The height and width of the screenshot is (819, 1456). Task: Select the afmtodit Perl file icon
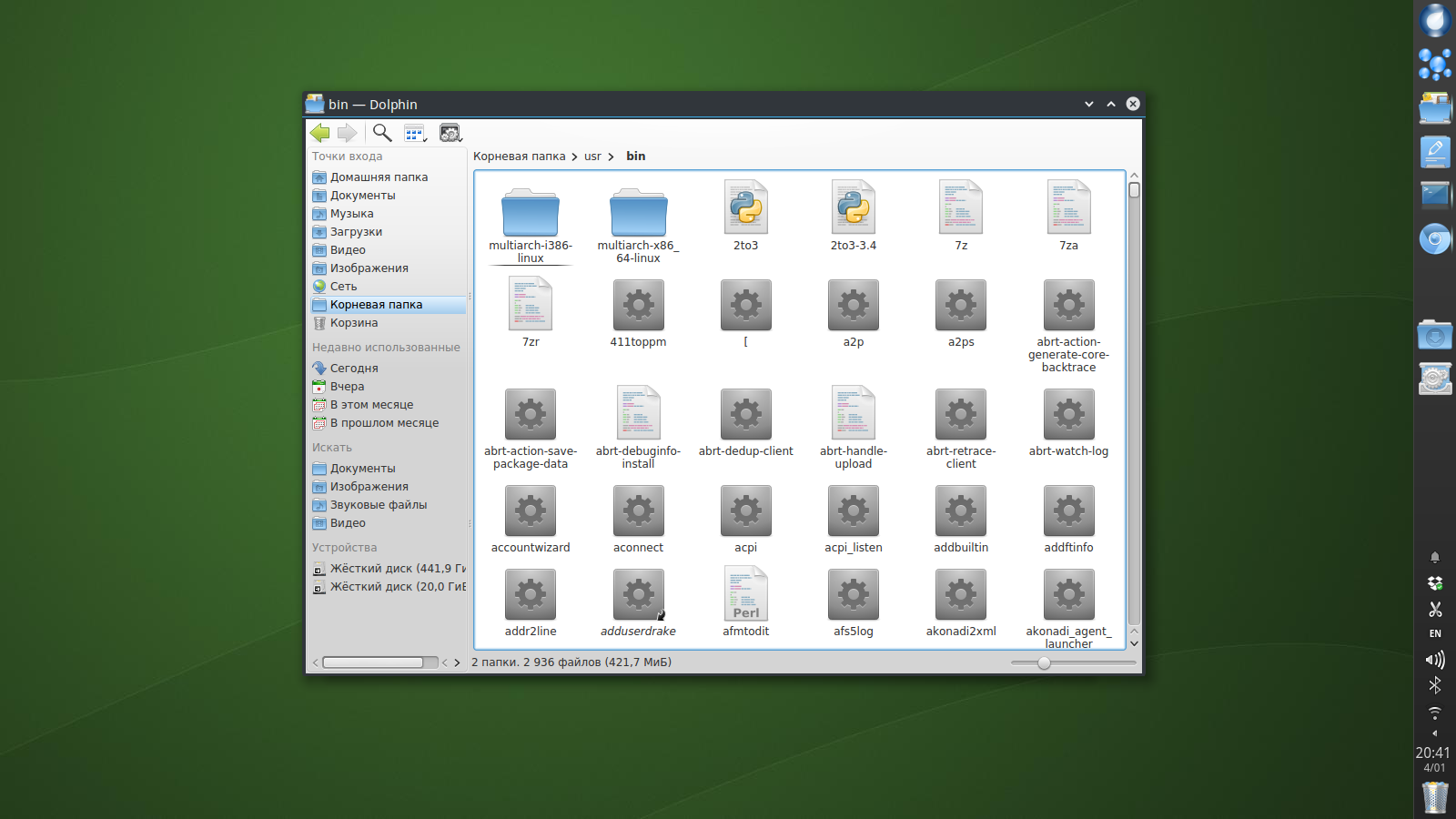(x=745, y=594)
